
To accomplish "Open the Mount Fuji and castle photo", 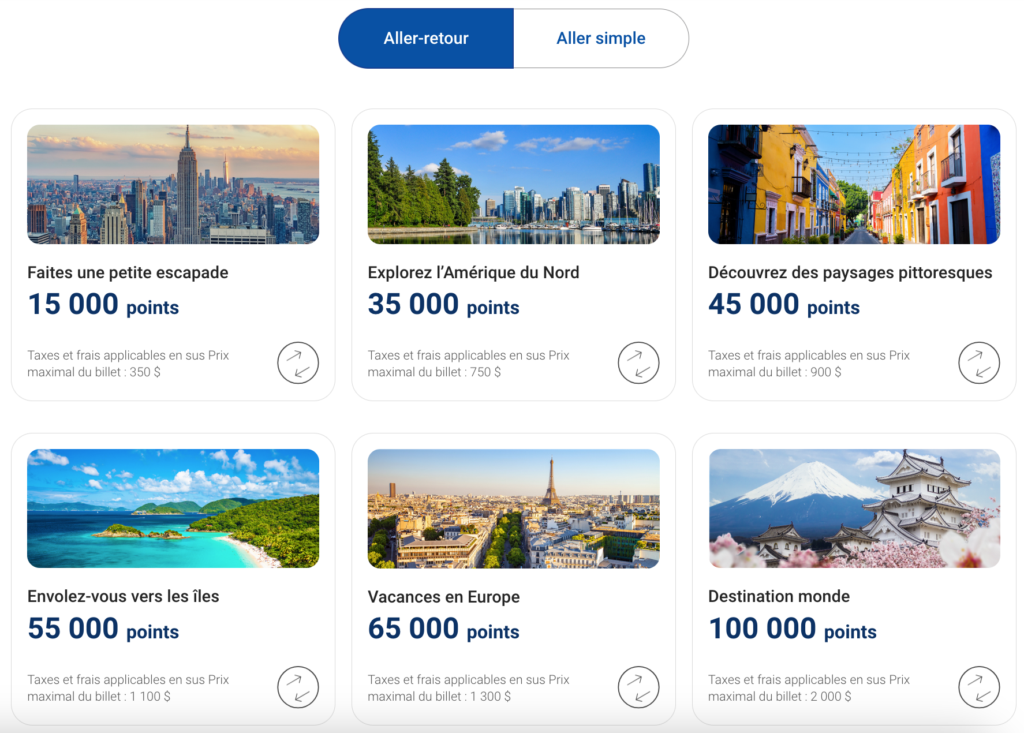I will tap(854, 508).
